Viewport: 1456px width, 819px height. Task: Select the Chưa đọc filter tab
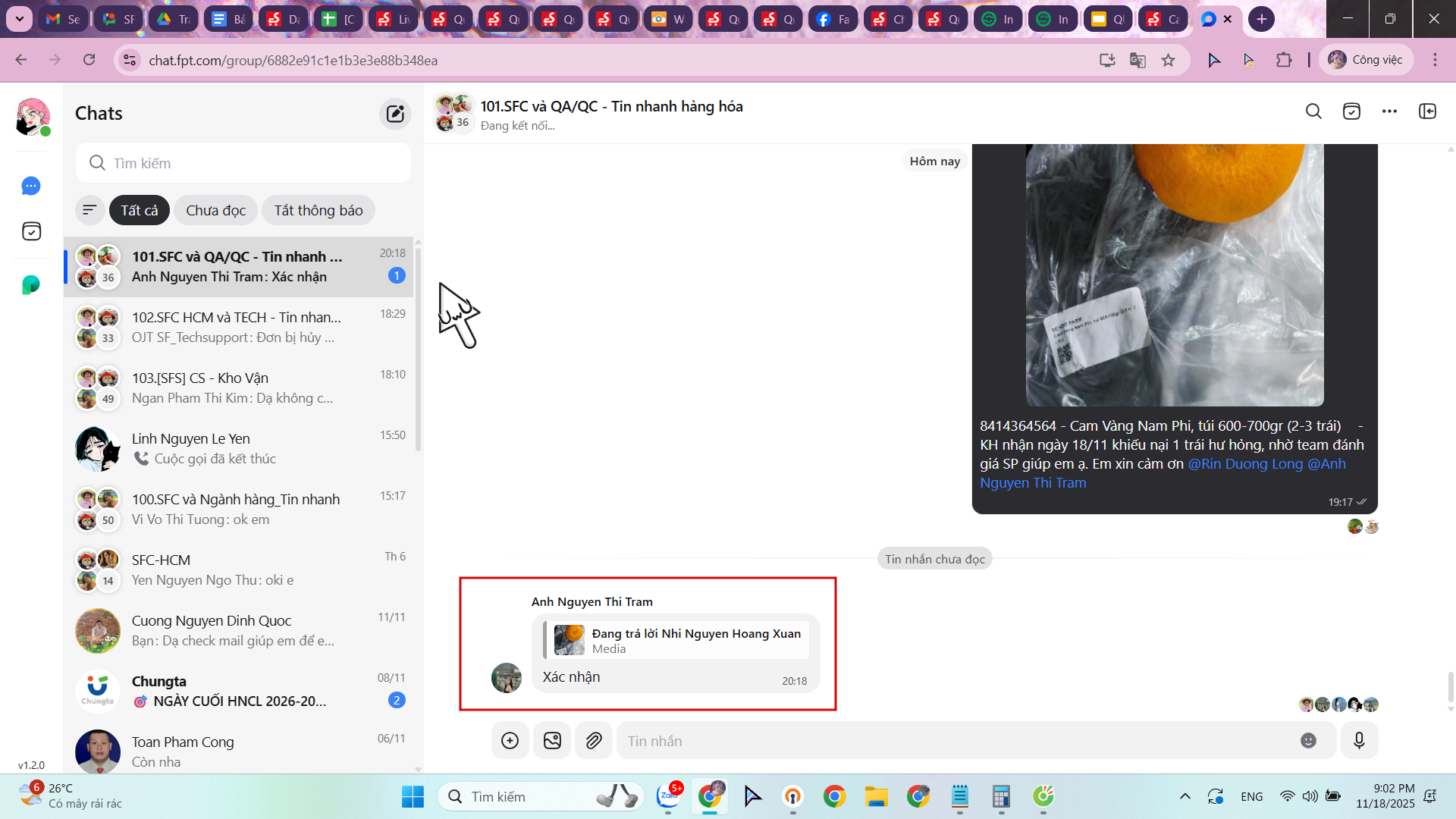[215, 211]
